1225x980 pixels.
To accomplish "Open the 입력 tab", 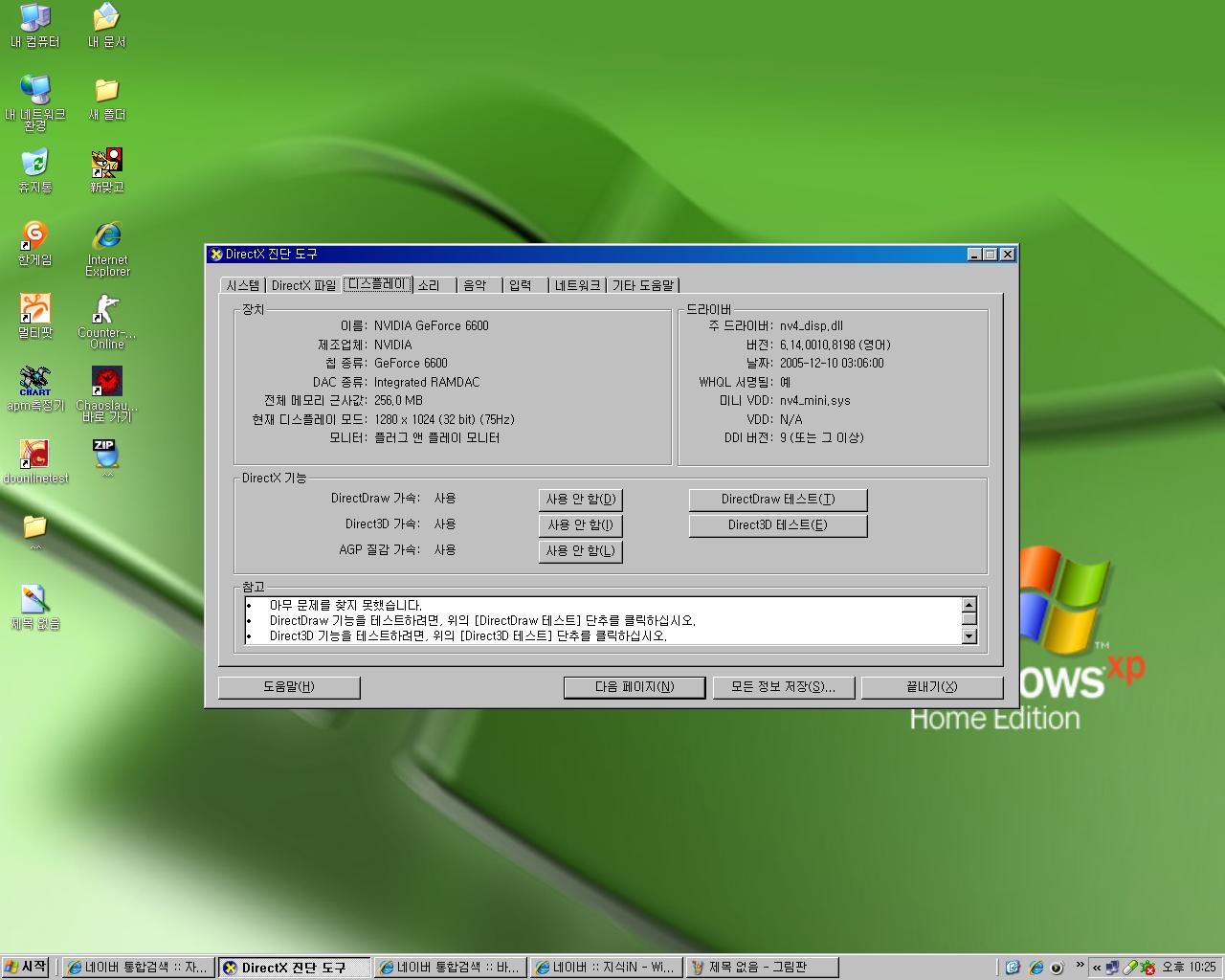I will pyautogui.click(x=526, y=285).
